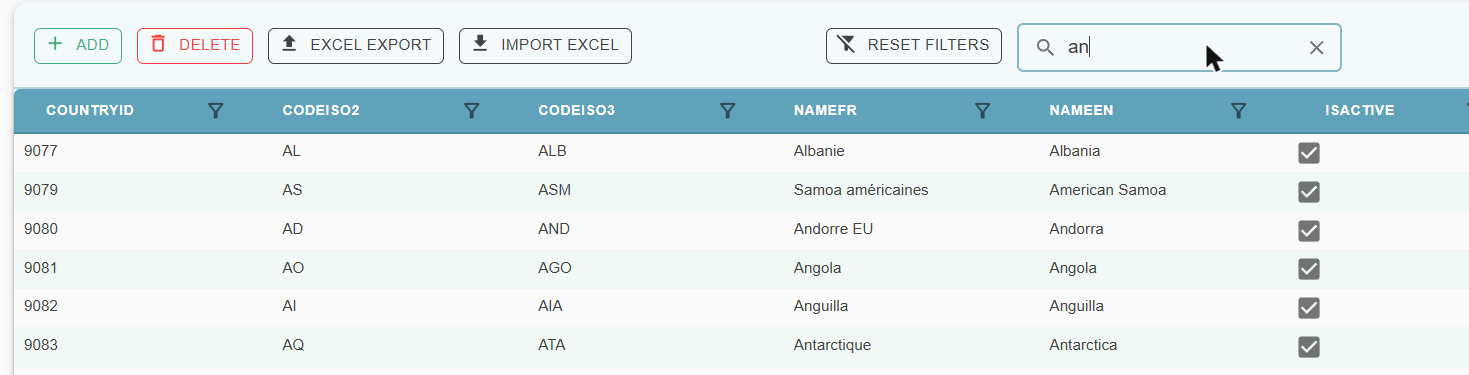Image resolution: width=1469 pixels, height=375 pixels.
Task: Click the ADD button
Action: click(x=78, y=46)
